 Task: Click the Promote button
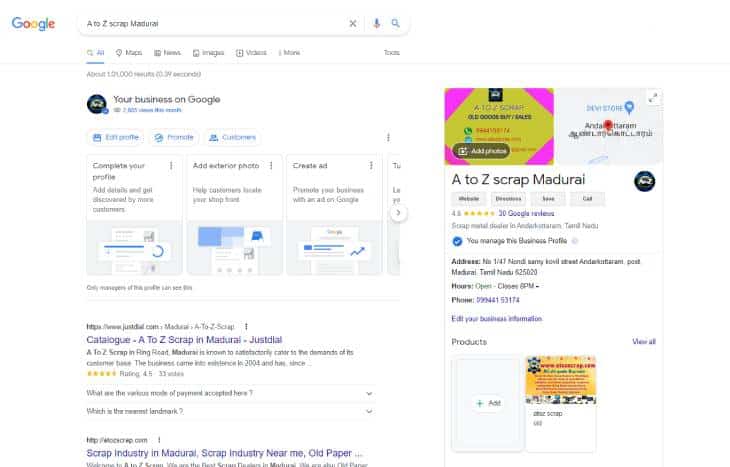coord(174,137)
